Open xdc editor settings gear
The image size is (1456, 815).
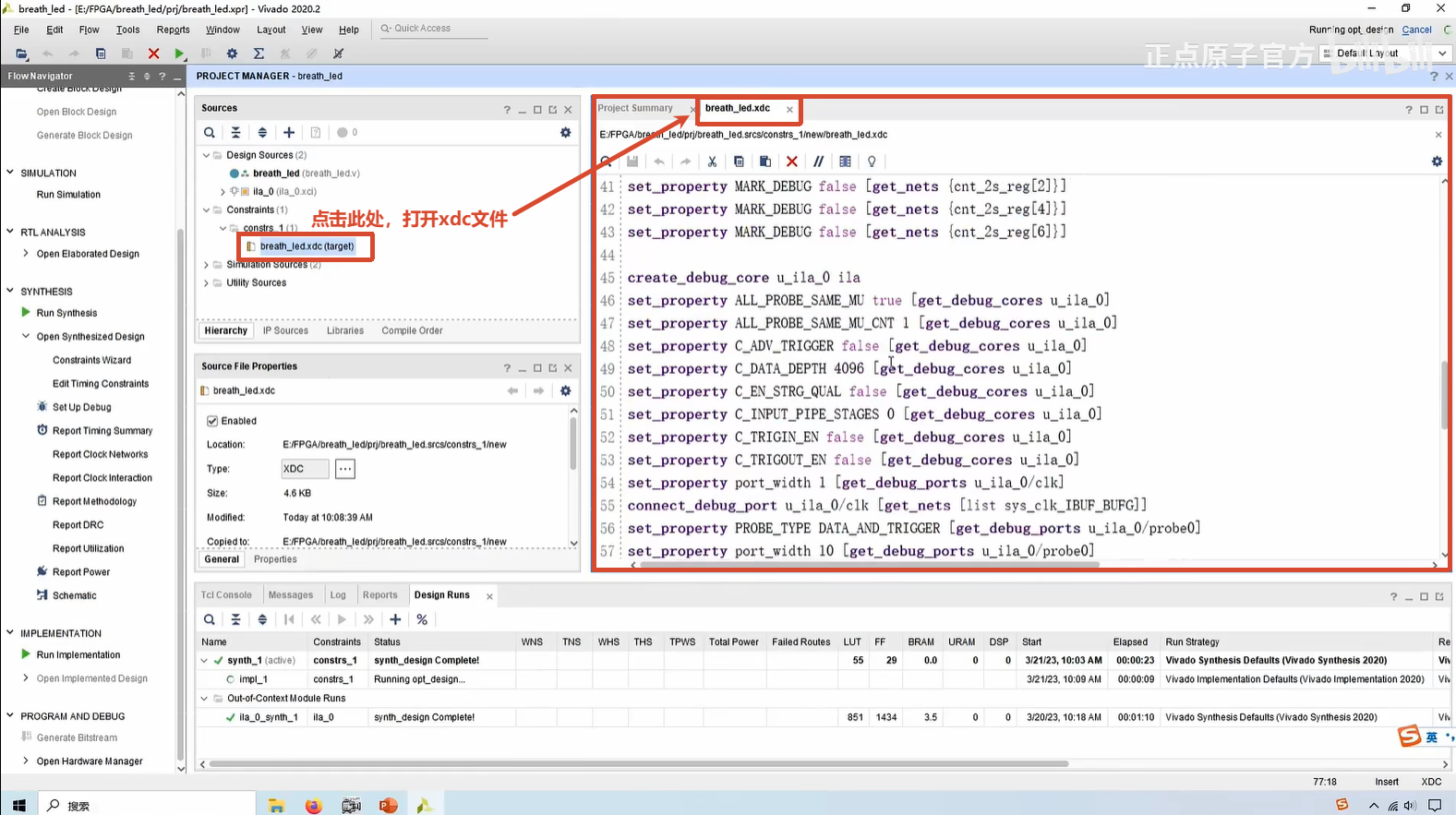(1437, 162)
